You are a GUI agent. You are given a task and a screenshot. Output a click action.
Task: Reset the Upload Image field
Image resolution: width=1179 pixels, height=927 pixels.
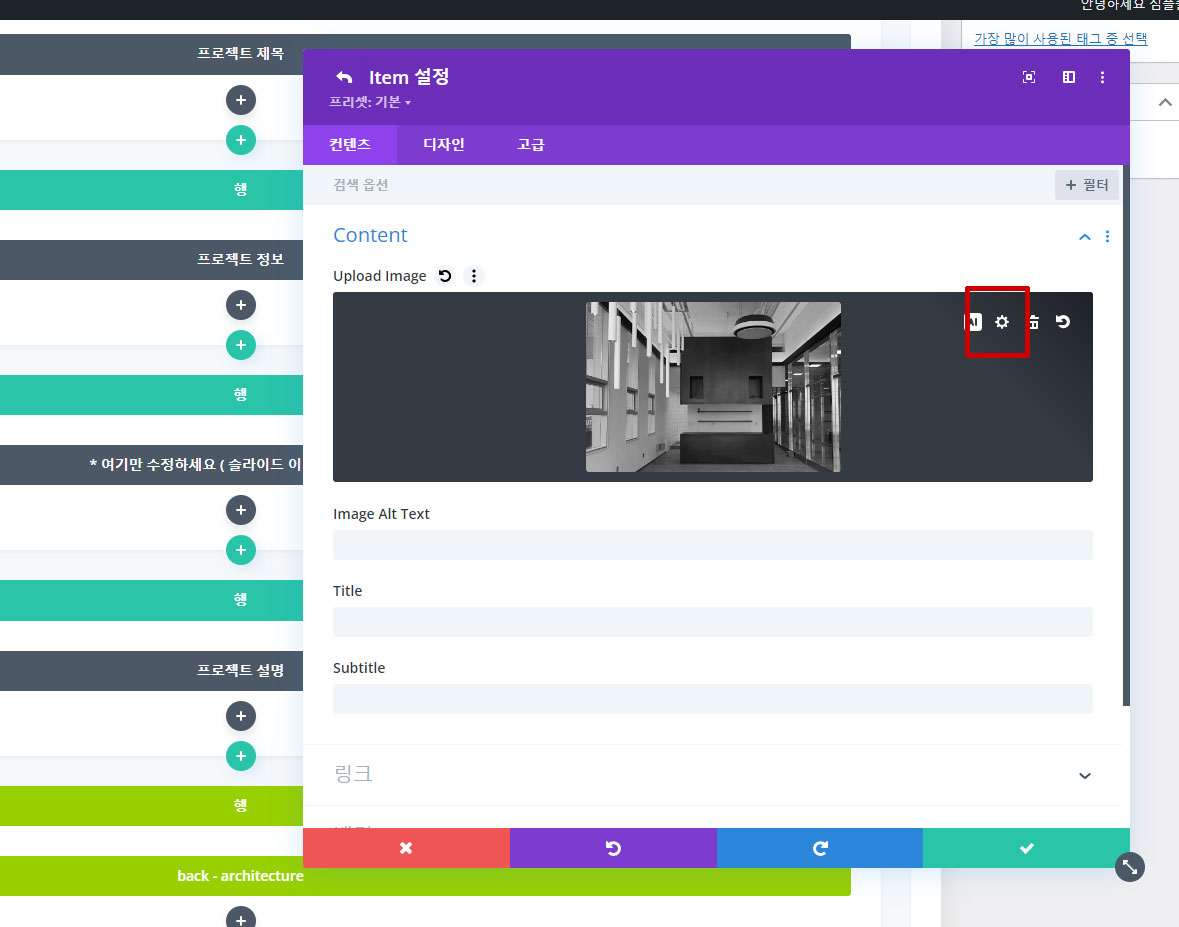[x=445, y=276]
